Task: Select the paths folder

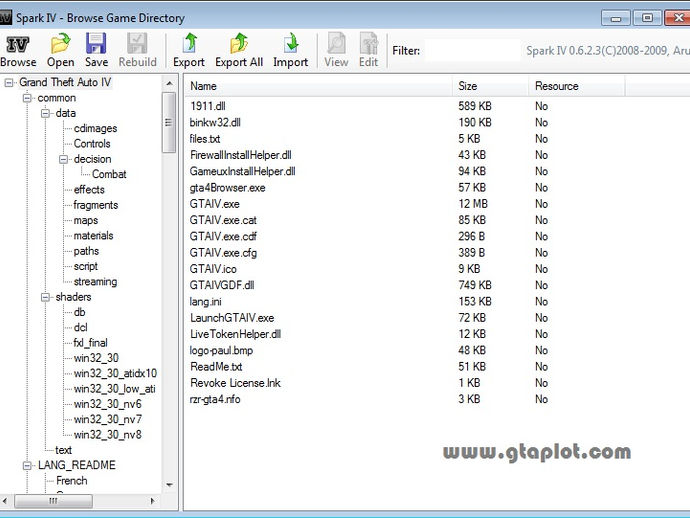Action: tap(86, 251)
